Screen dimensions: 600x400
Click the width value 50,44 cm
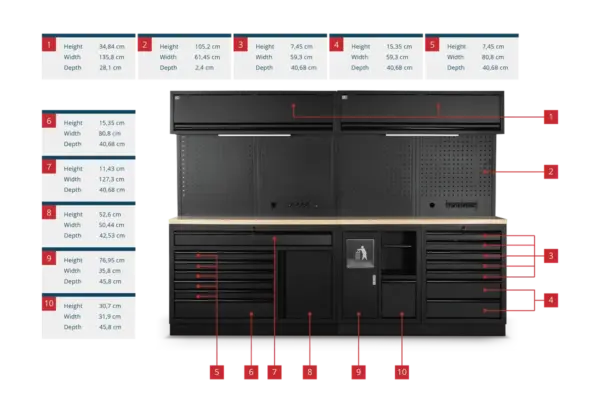click(x=112, y=225)
